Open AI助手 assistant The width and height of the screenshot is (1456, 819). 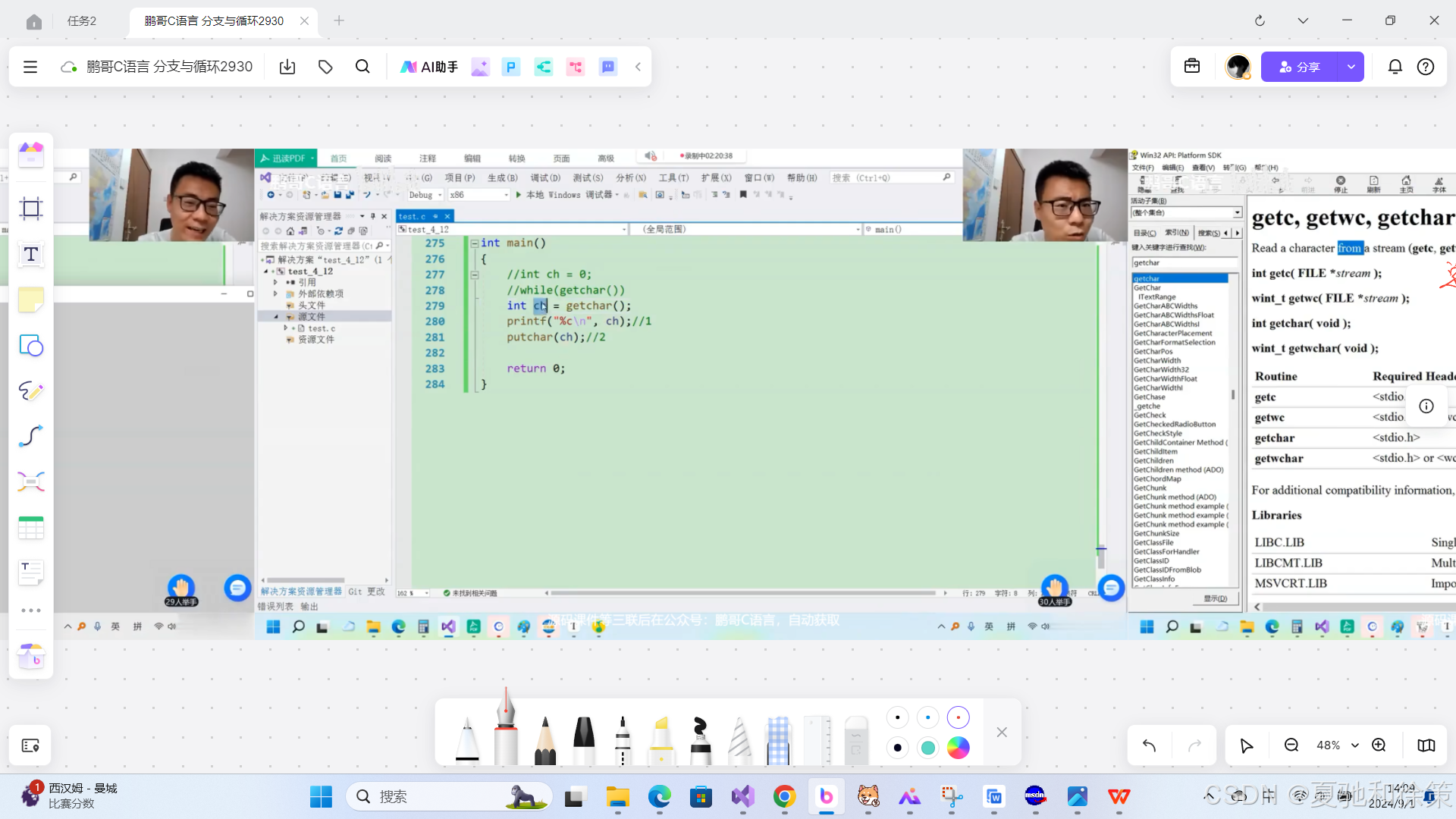click(x=429, y=67)
